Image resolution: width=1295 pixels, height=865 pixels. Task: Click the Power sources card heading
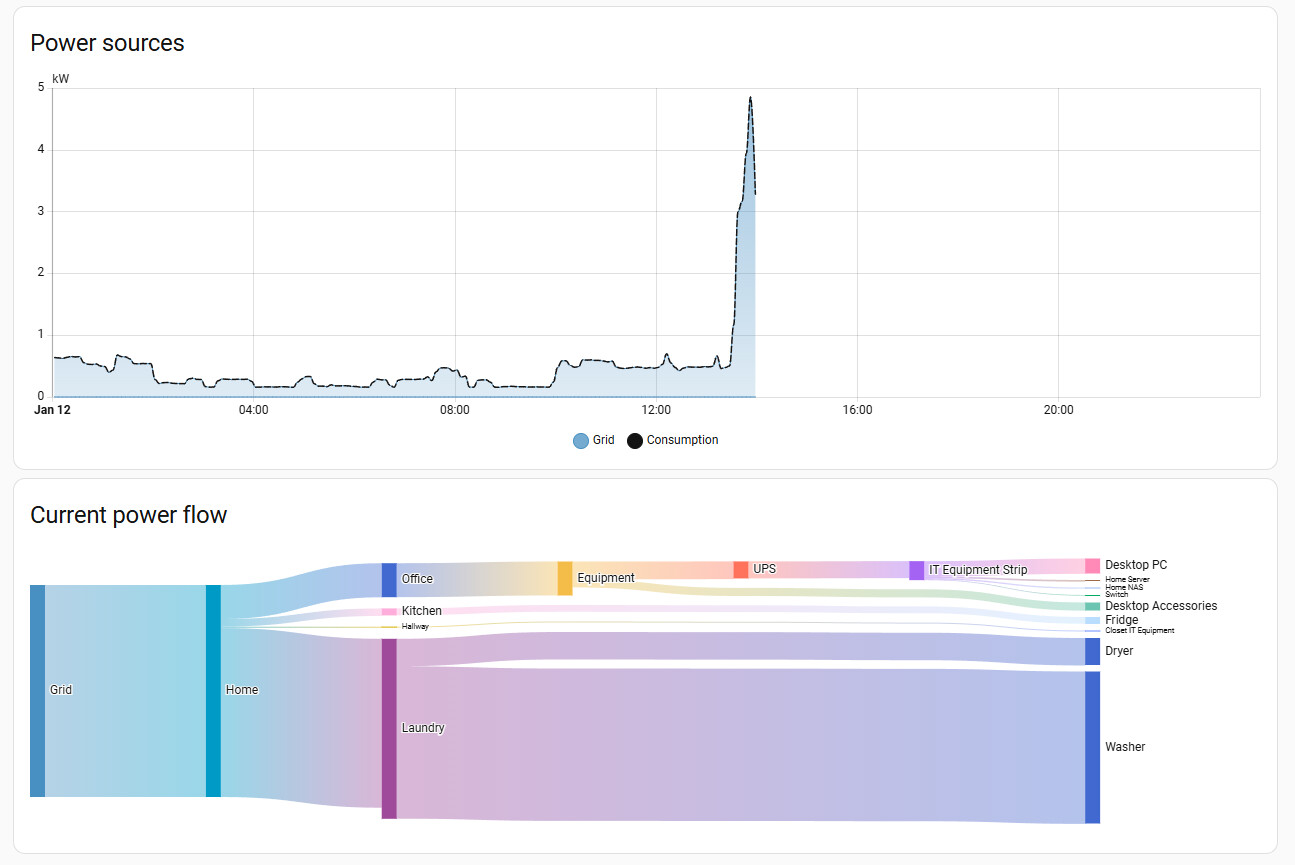point(107,43)
